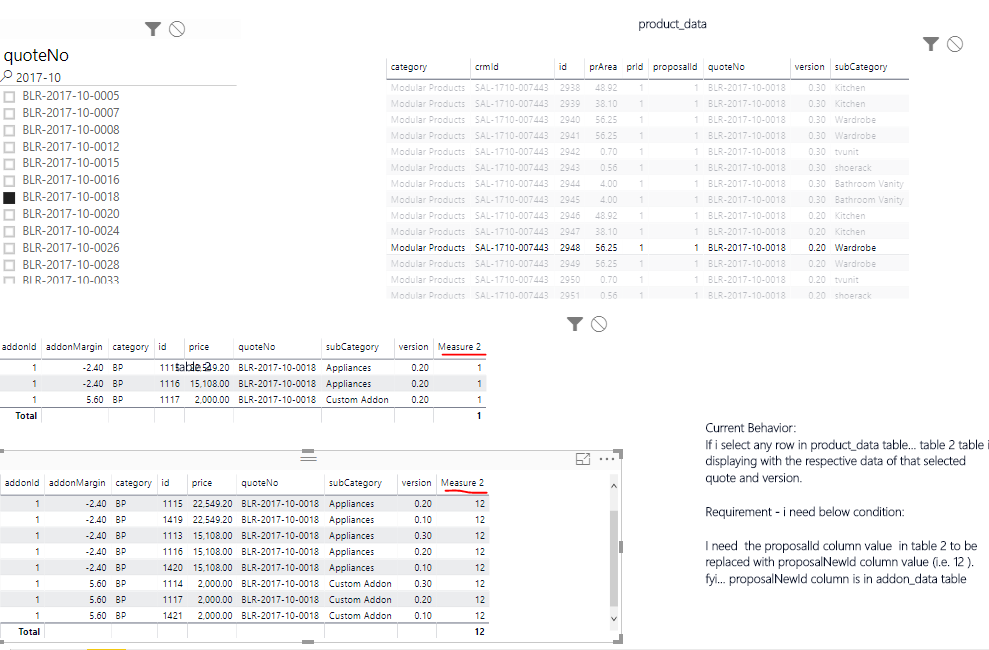Viewport: 989px width, 650px height.
Task: Click the Total value 12 in bottom table
Action: pos(479,632)
